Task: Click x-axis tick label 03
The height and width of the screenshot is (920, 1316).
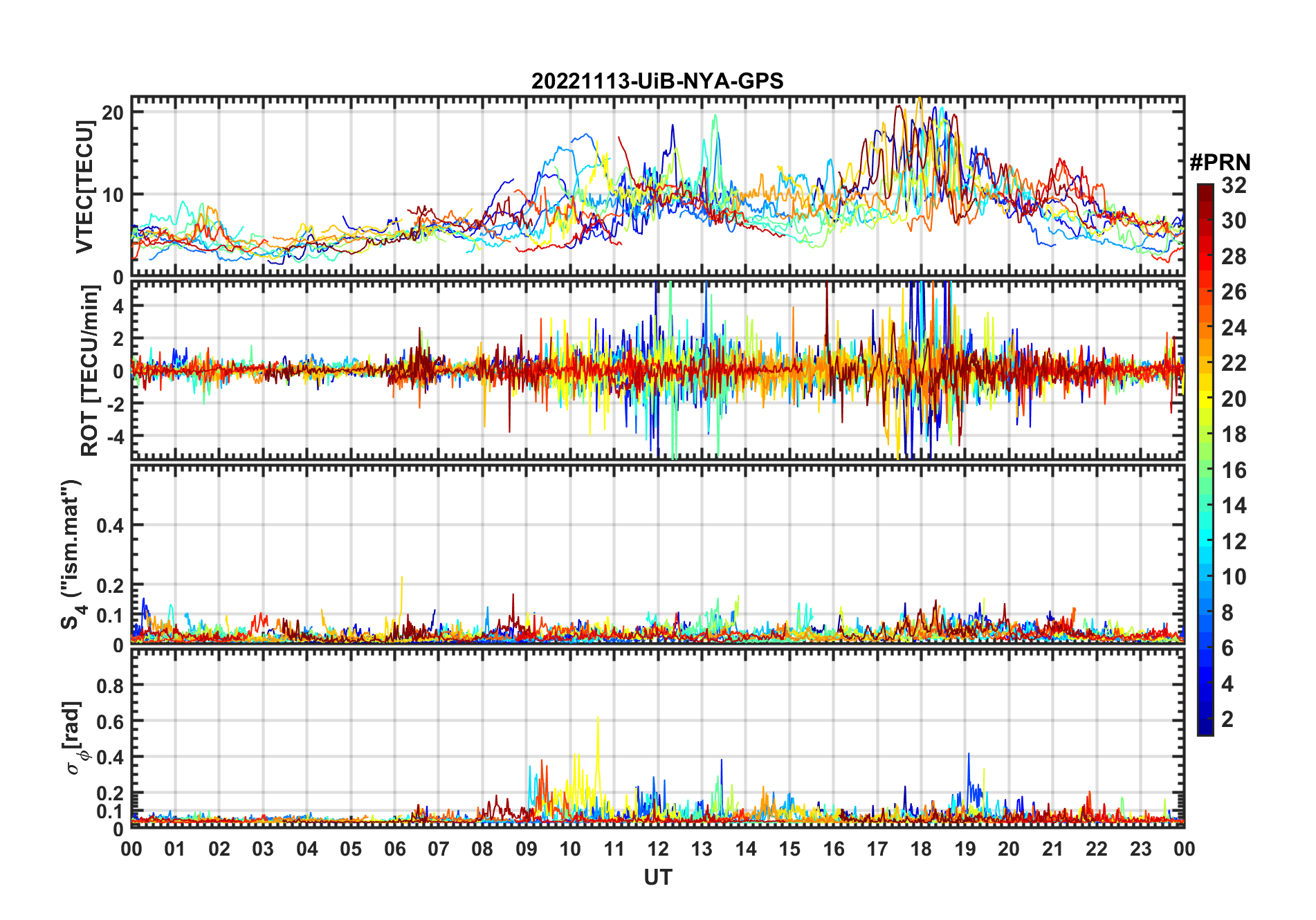Action: pos(263,849)
